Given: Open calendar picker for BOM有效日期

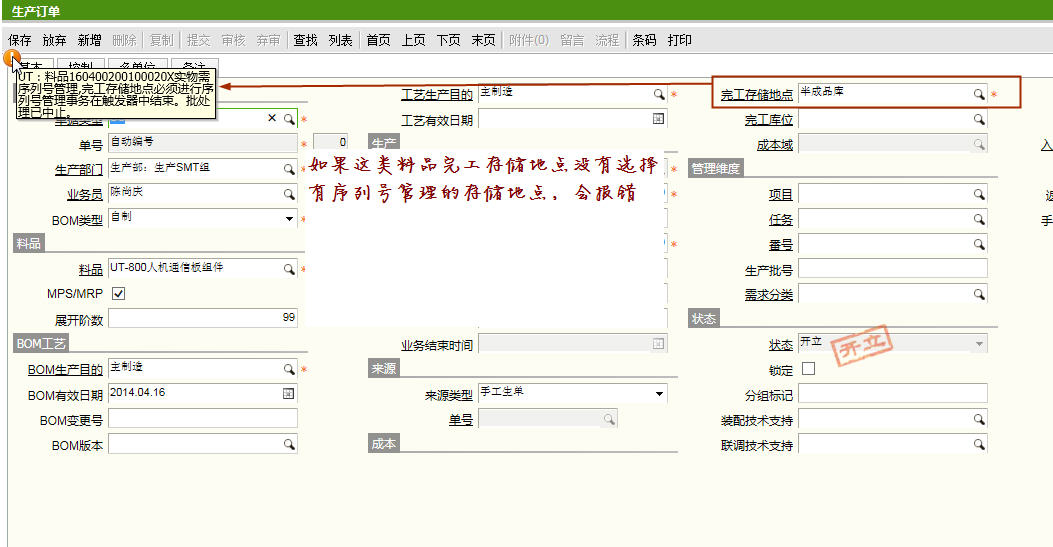Looking at the screenshot, I should [289, 394].
